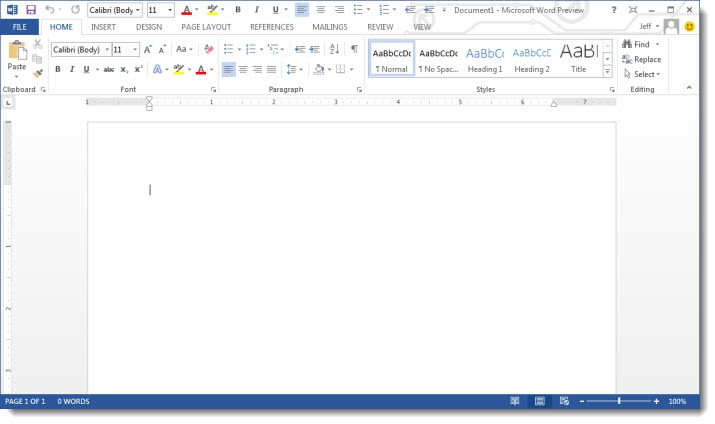Viewport: 715px width, 424px height.
Task: Click the Sort A to Z icon
Action: 334,49
